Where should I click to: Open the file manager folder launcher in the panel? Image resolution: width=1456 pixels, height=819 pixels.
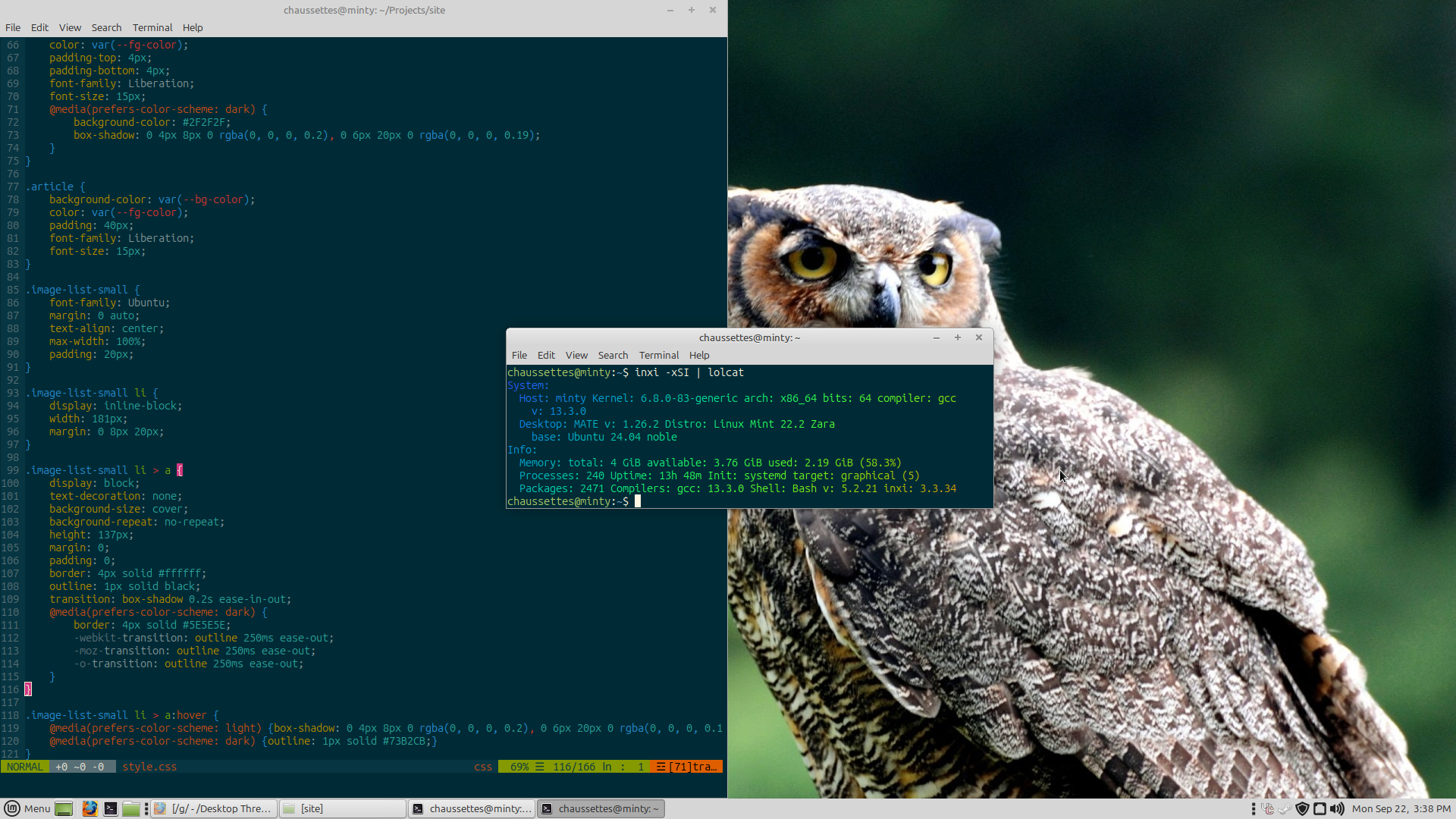(131, 808)
